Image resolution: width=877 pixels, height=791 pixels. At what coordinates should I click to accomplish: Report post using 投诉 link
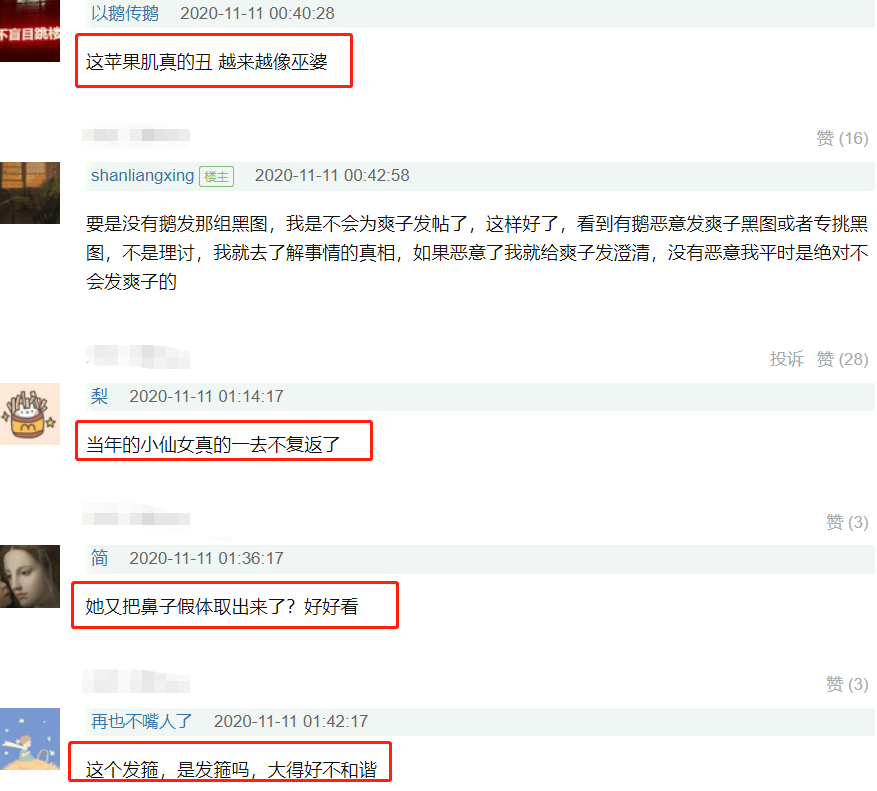(786, 359)
